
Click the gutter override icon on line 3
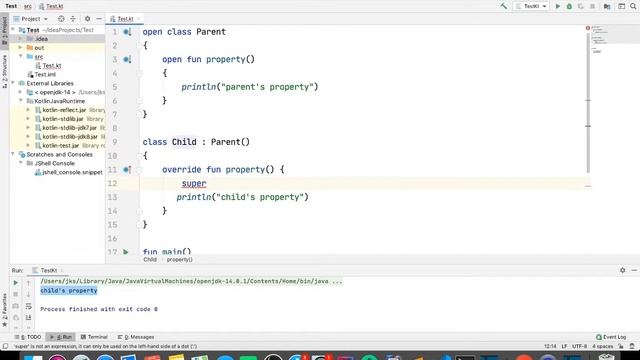tap(127, 60)
